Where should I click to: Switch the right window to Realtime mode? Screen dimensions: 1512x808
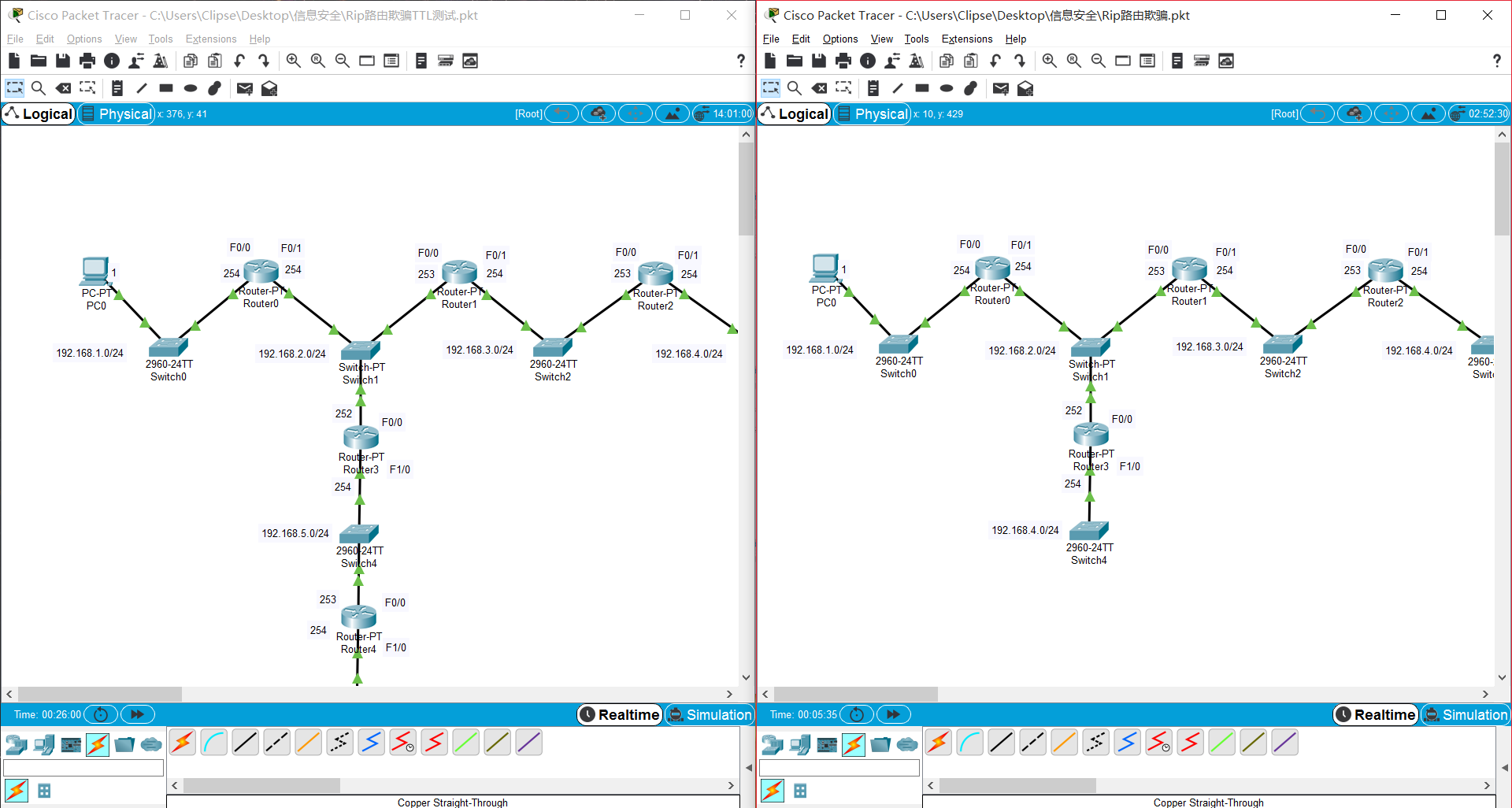click(1375, 714)
